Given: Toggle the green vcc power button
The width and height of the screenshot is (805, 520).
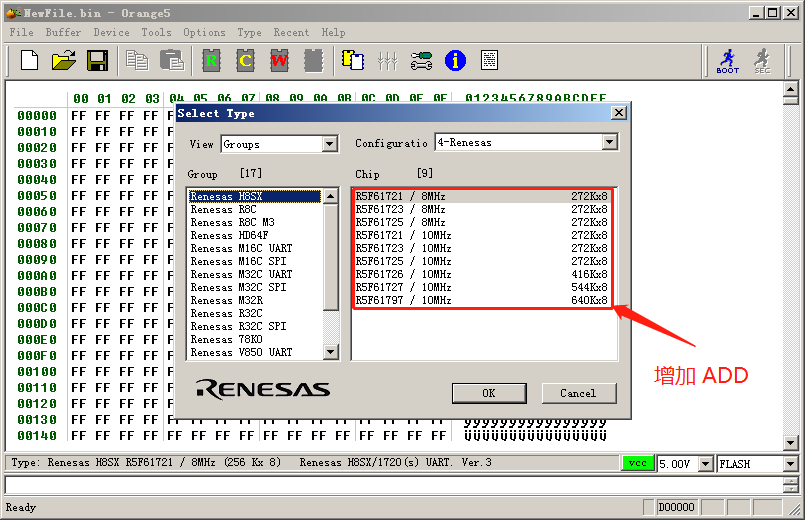Looking at the screenshot, I should click(636, 464).
